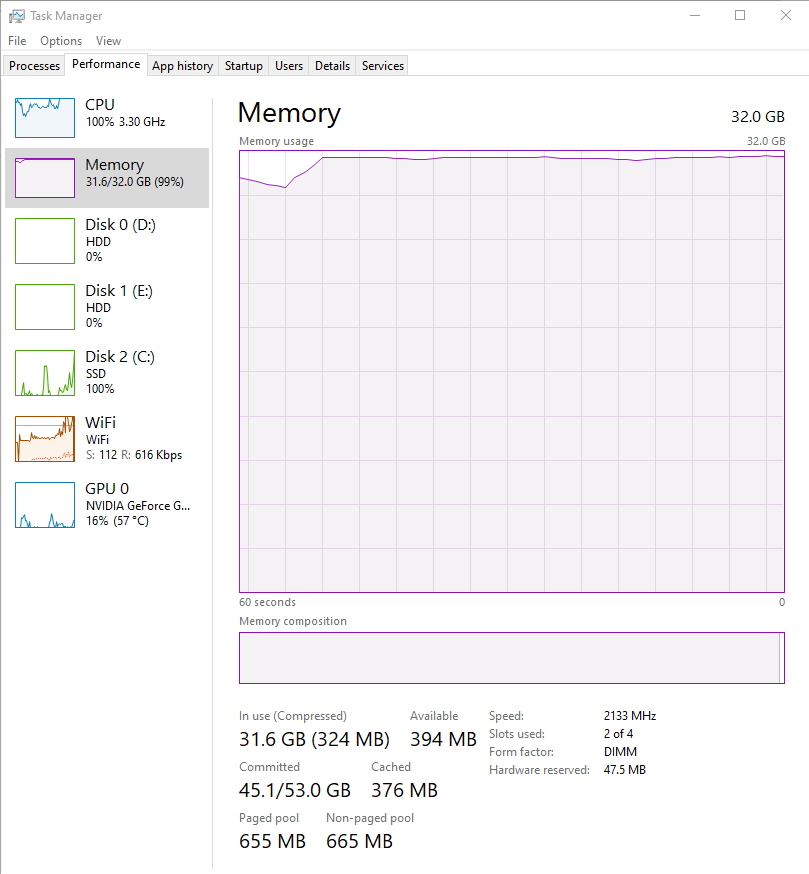809x874 pixels.
Task: Switch to the Users tab
Action: point(289,66)
